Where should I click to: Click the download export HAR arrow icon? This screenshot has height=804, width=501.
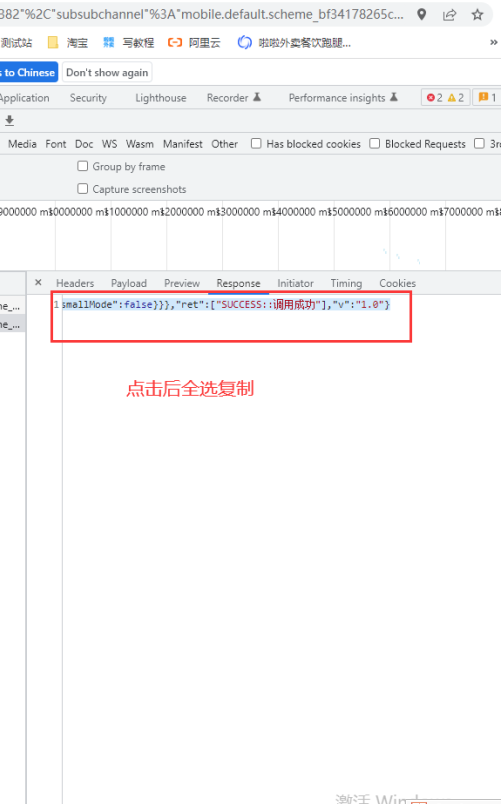(x=9, y=120)
